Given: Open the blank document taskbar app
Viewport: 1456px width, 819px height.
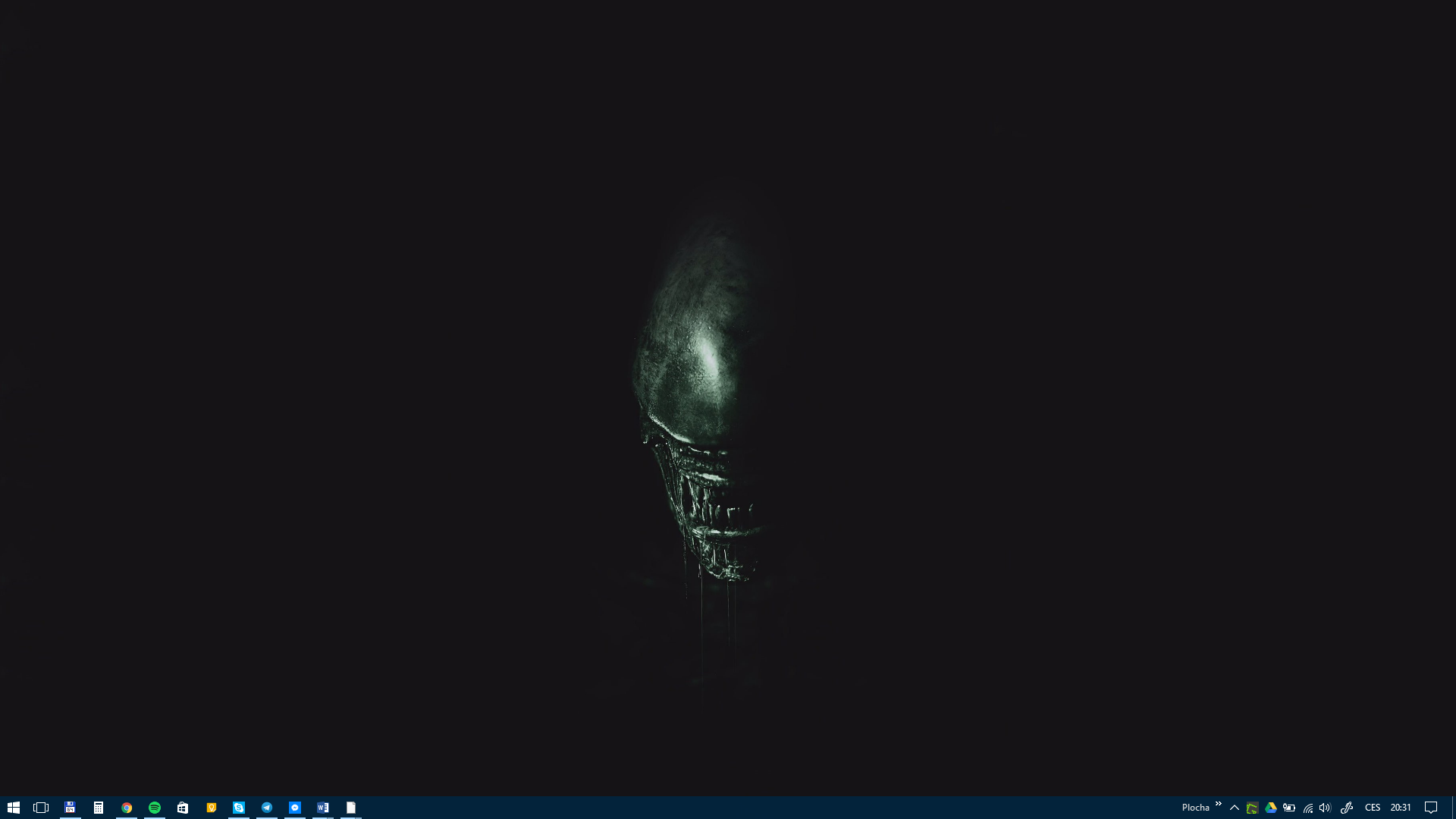Looking at the screenshot, I should [351, 808].
